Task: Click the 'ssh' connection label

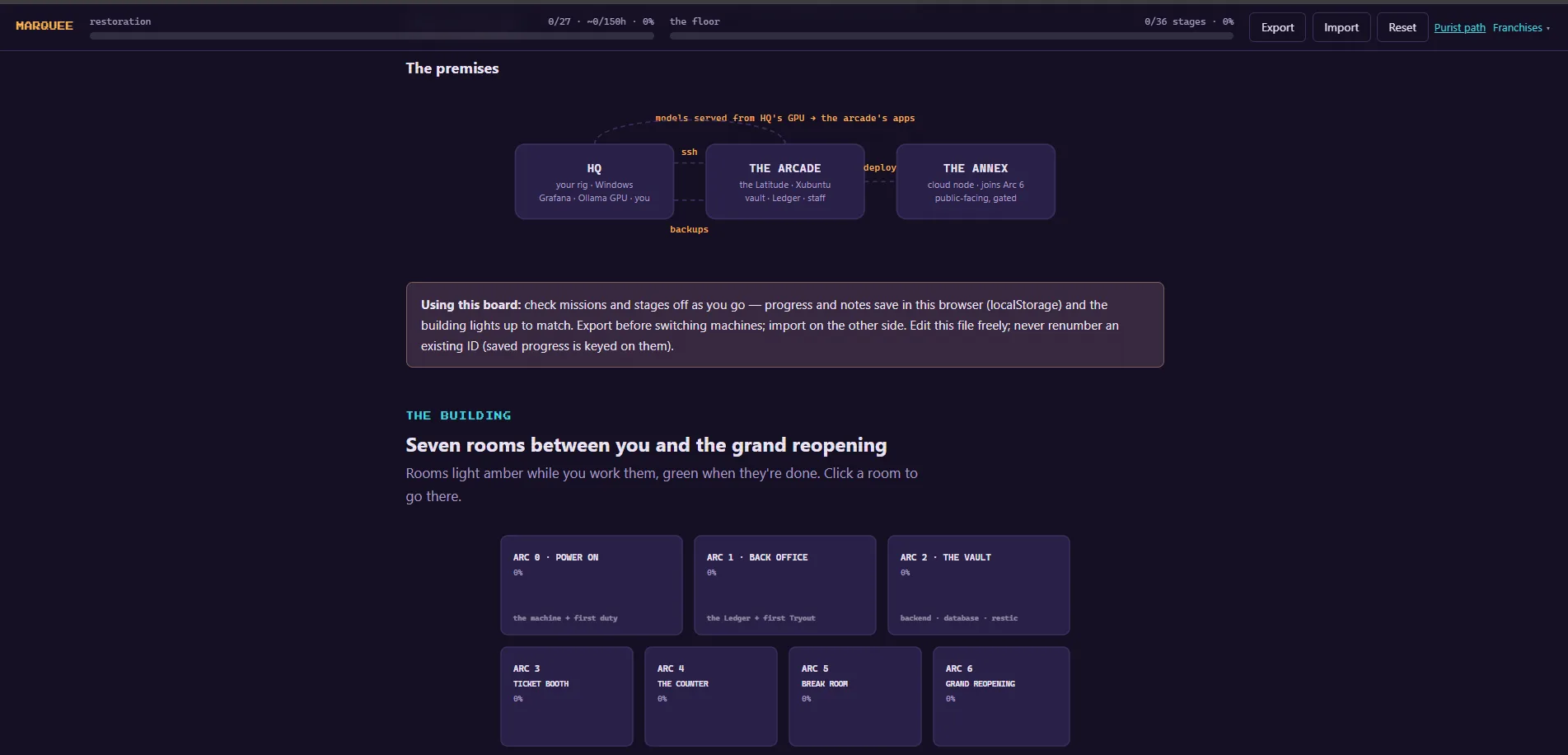Action: pyautogui.click(x=690, y=152)
